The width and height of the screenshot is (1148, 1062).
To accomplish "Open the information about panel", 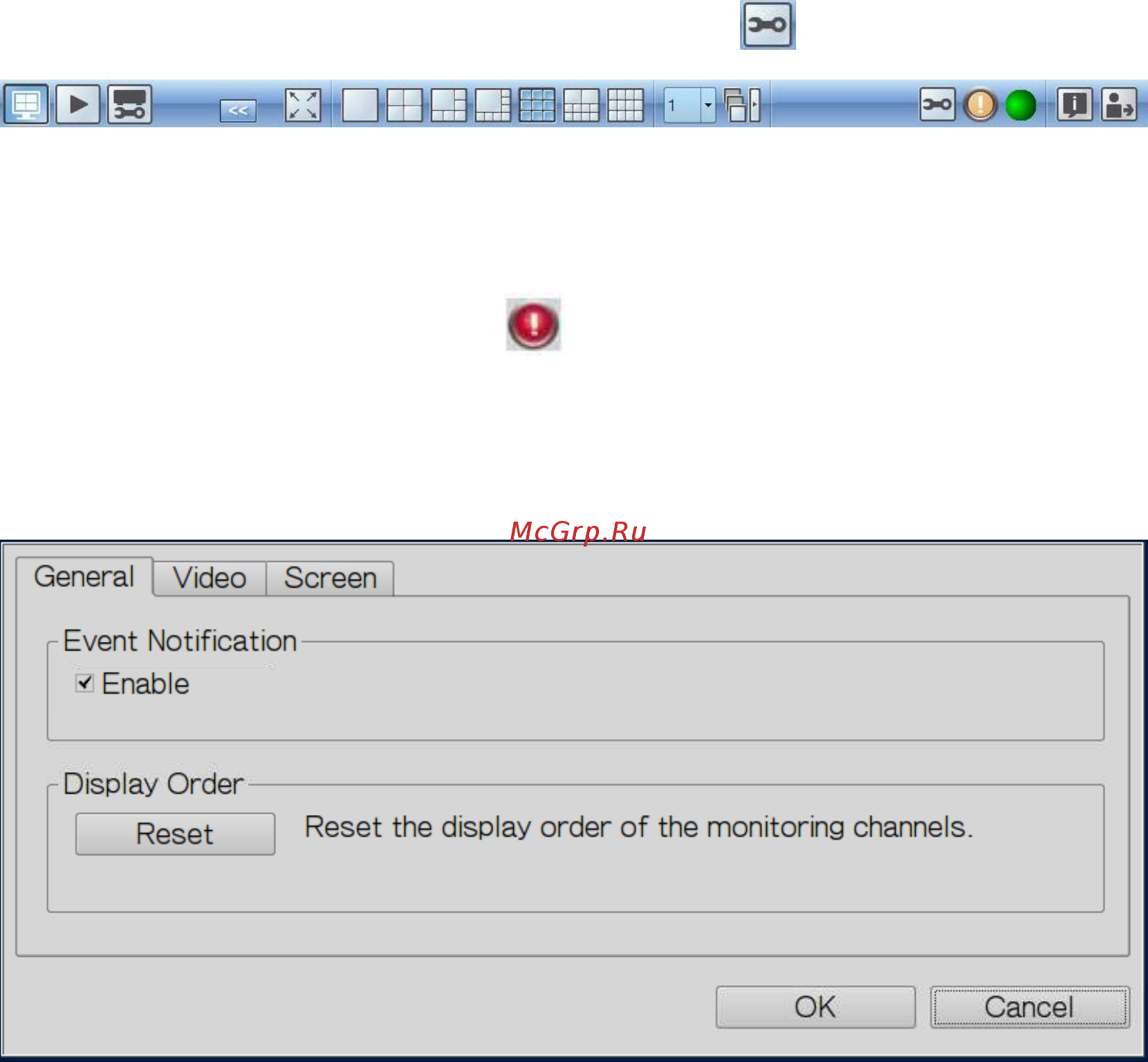I will click(1074, 104).
